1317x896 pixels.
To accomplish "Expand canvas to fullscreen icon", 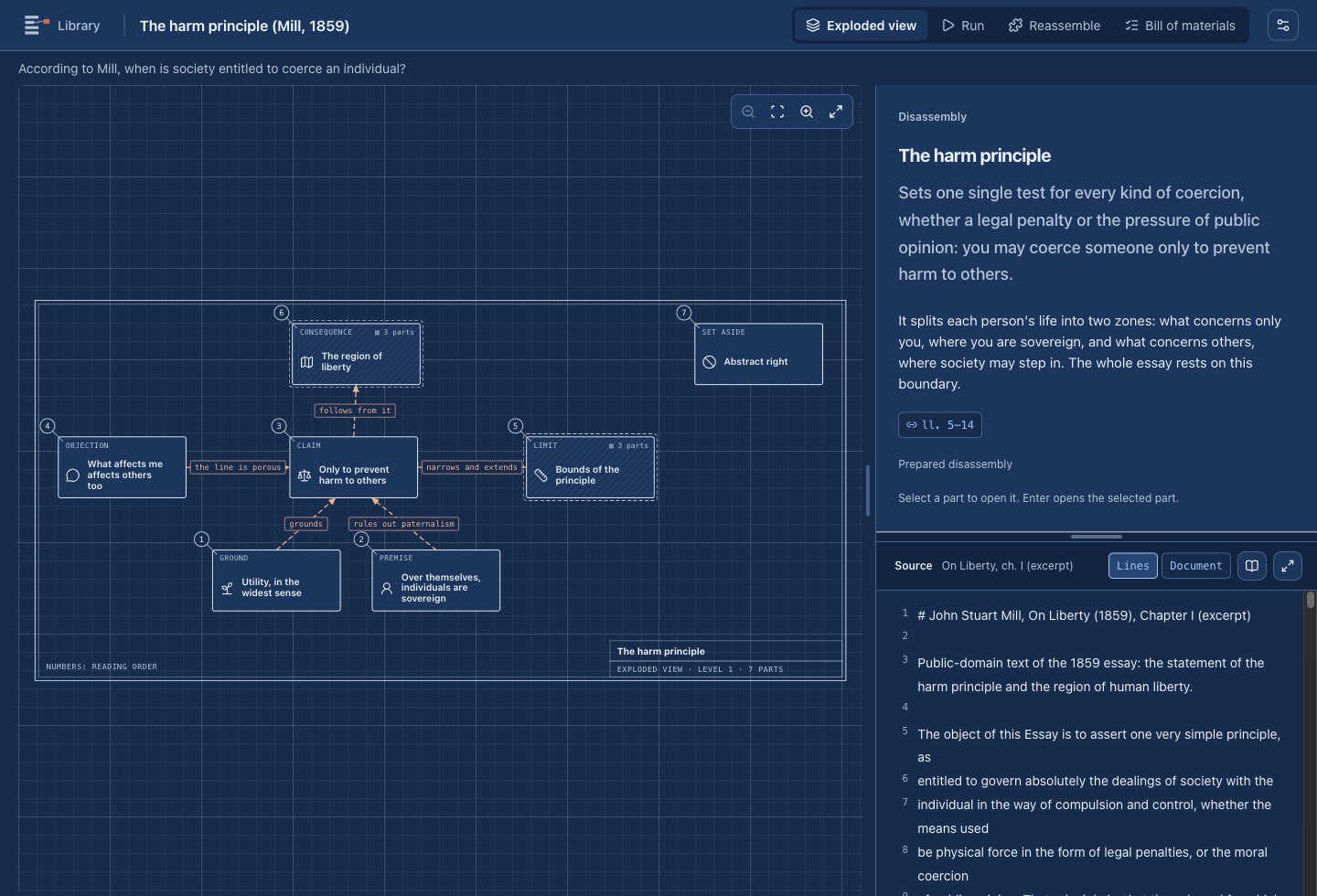I will (x=836, y=112).
